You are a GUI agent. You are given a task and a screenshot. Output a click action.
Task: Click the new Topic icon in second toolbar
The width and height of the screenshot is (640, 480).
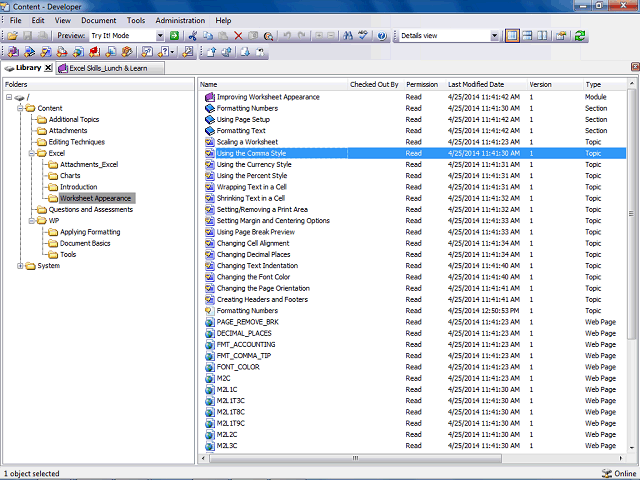click(x=46, y=52)
